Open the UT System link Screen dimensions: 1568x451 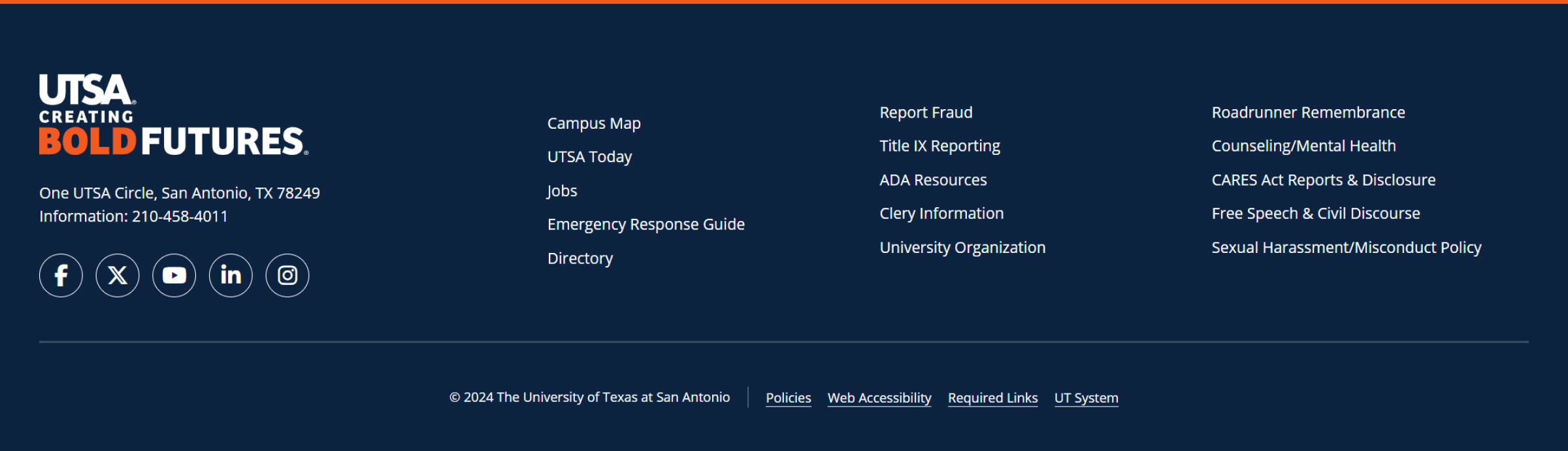1086,398
